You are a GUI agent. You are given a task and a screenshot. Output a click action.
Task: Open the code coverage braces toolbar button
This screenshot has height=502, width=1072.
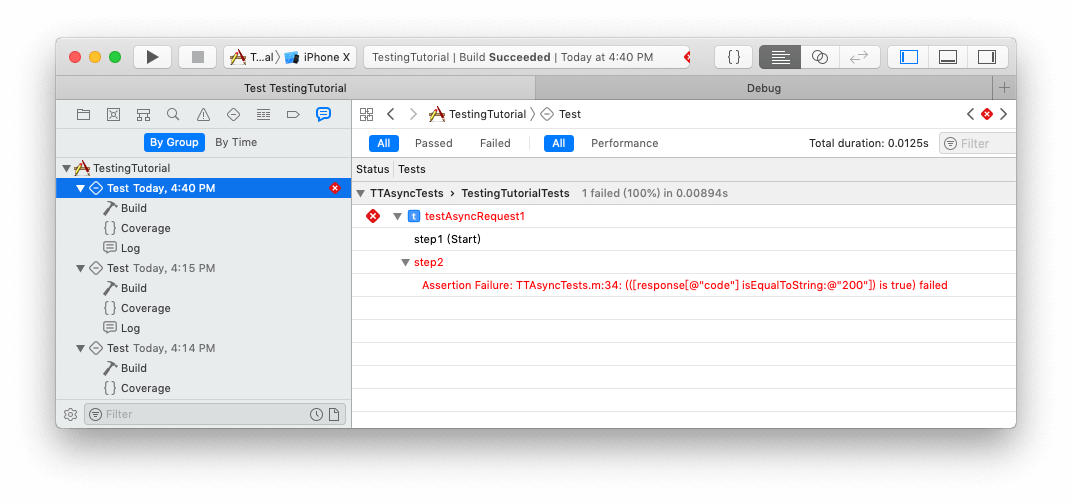[x=734, y=57]
